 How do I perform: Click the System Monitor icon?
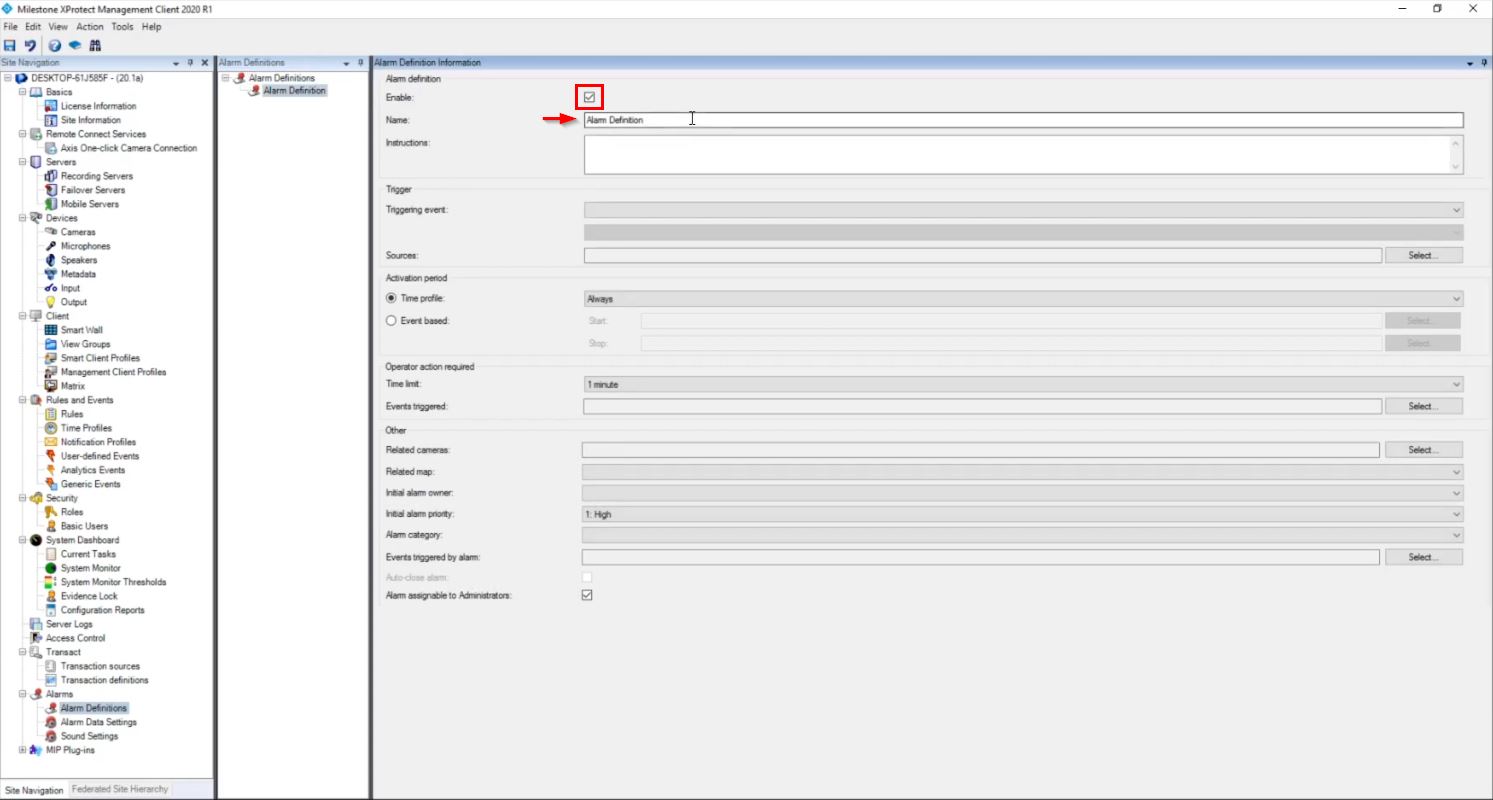[x=52, y=568]
